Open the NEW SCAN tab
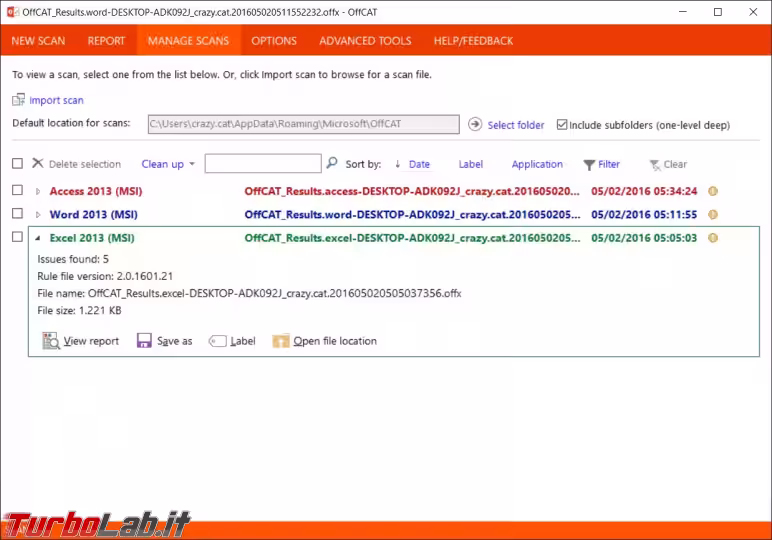This screenshot has width=772, height=540. coord(38,41)
